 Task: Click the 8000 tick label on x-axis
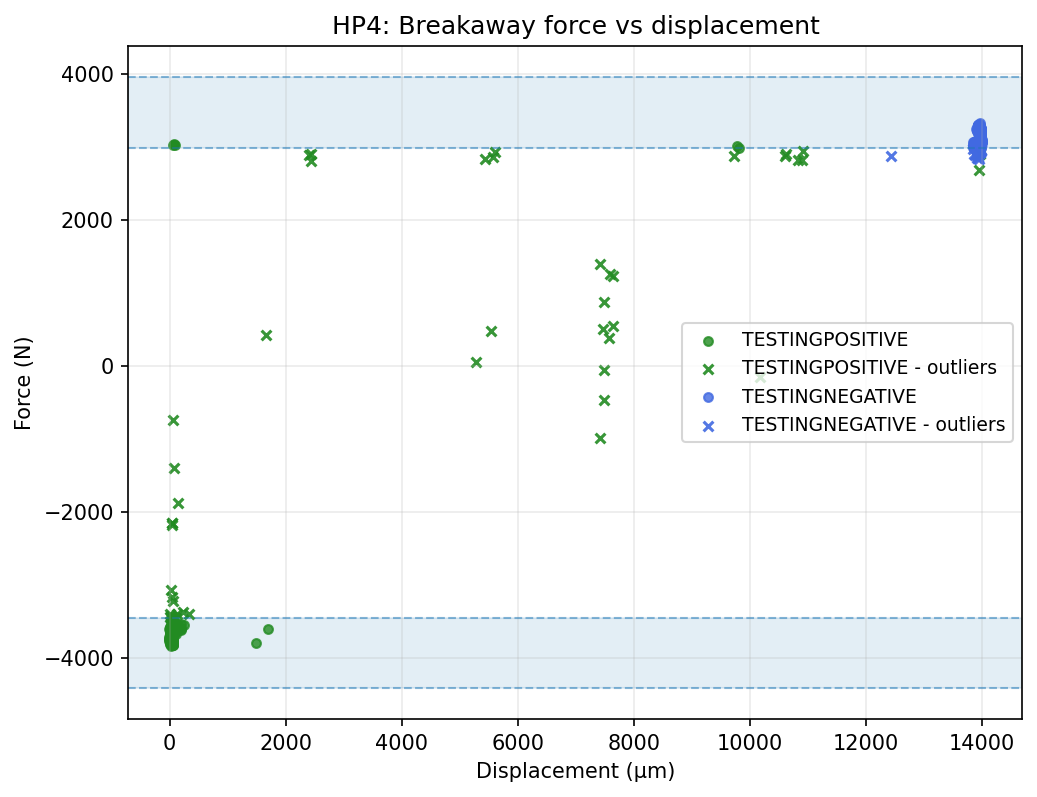tap(633, 744)
